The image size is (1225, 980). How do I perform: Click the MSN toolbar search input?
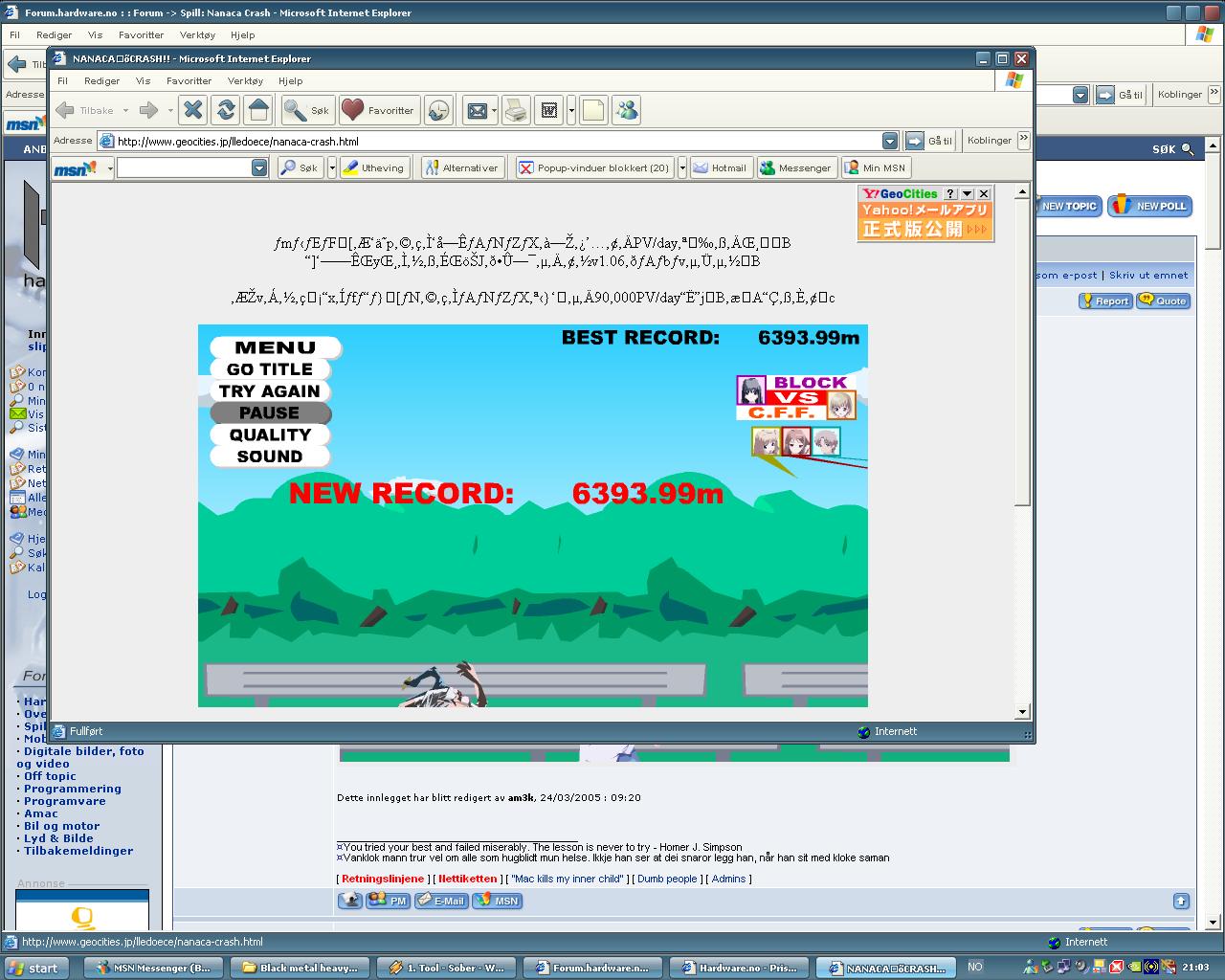(185, 167)
